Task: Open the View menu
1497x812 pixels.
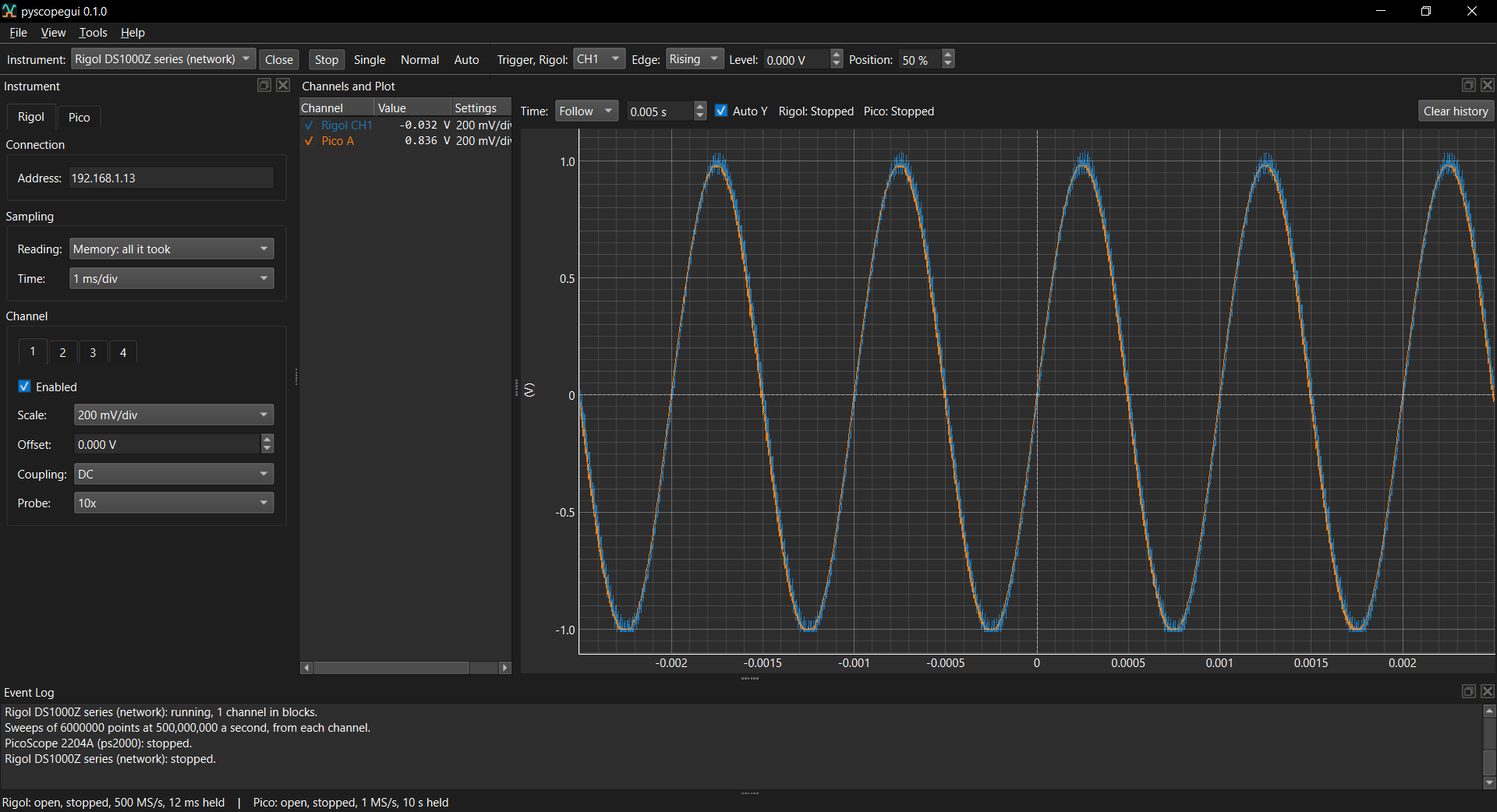Action: pos(53,33)
